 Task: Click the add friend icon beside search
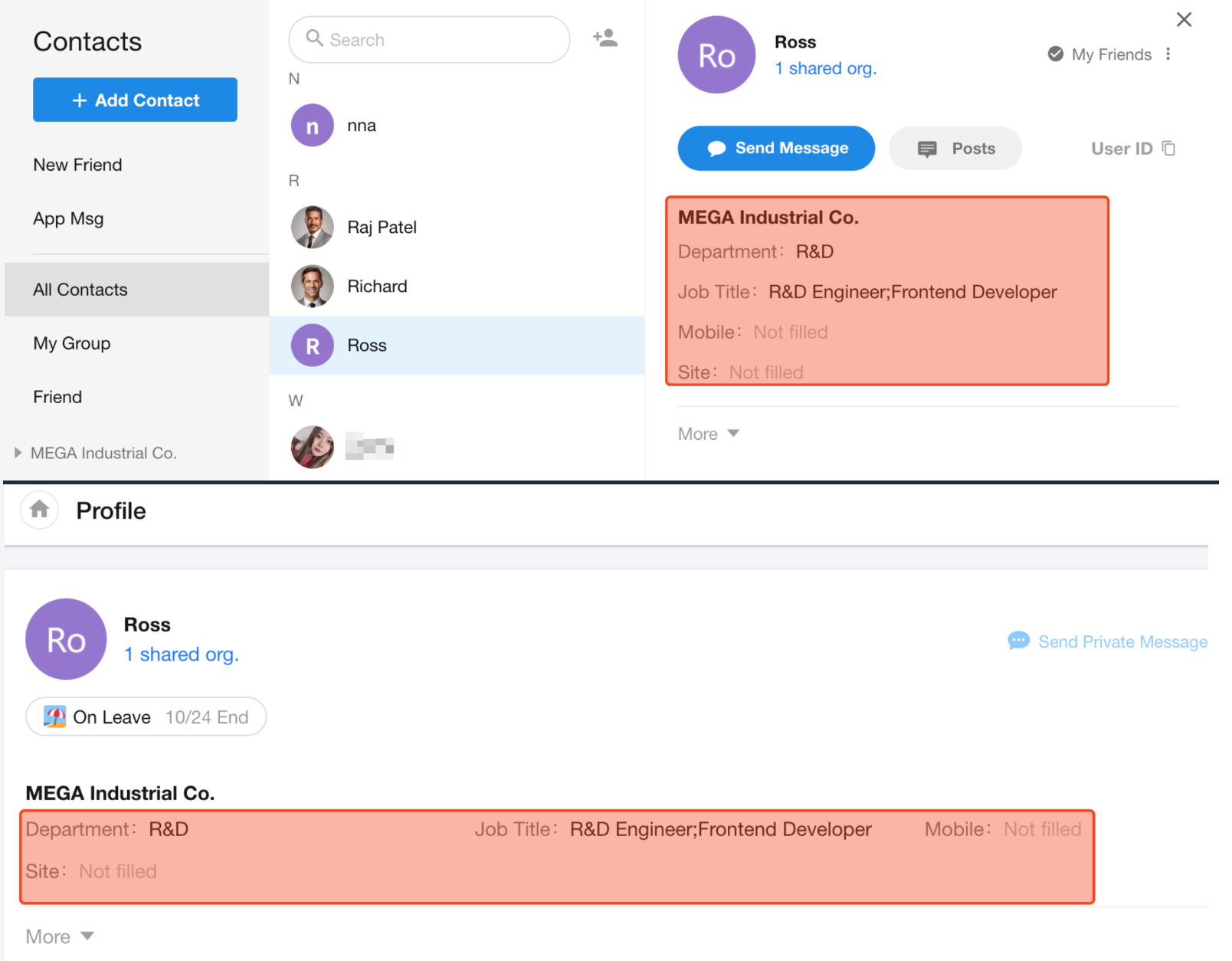(x=605, y=38)
